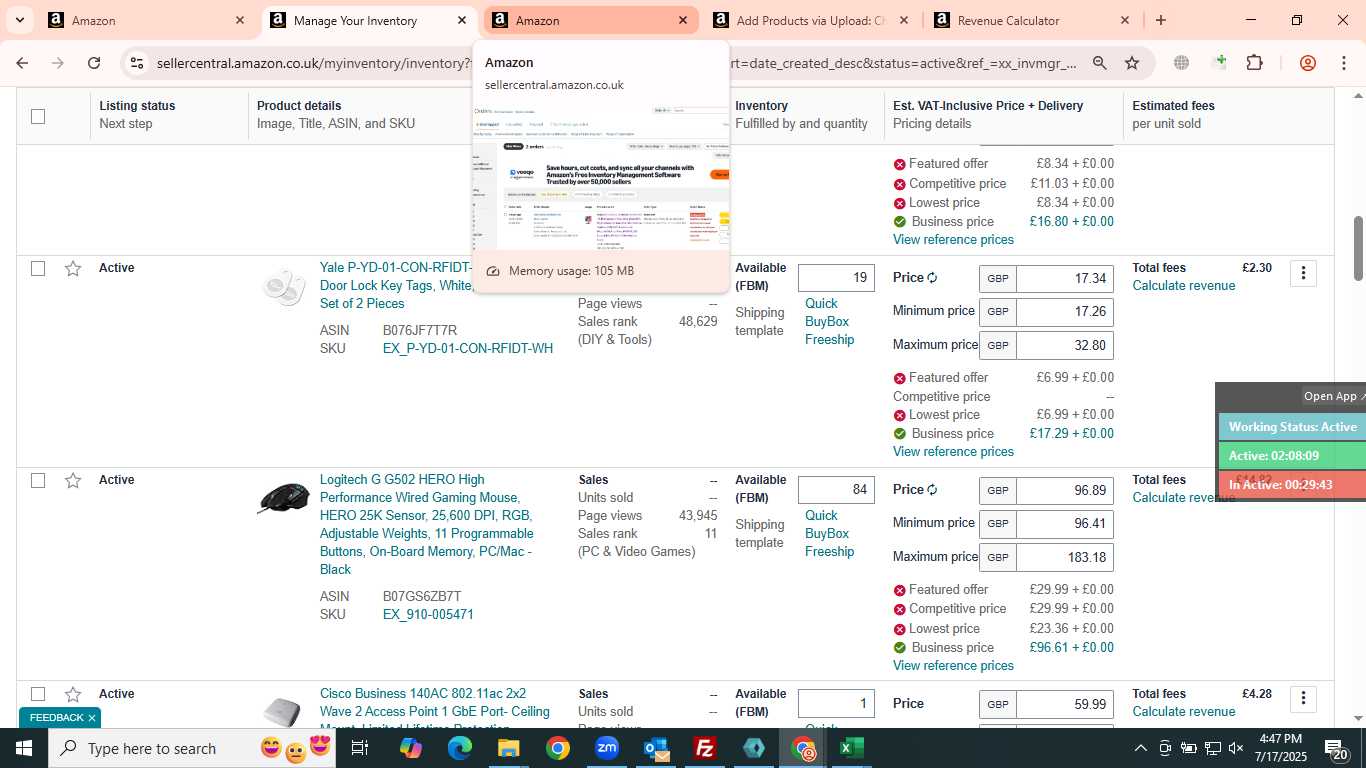Calculate revenue for the Cisco listing
The image size is (1366, 768).
click(1183, 712)
